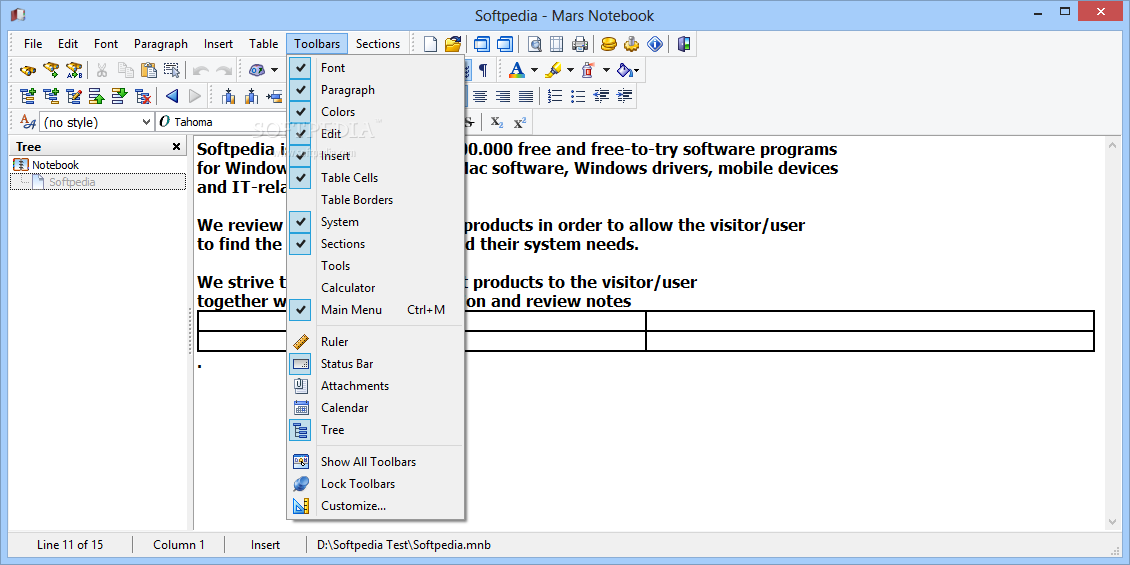Open the arrow beside the purple icon
Viewport: 1130px width, 565px height.
(274, 71)
